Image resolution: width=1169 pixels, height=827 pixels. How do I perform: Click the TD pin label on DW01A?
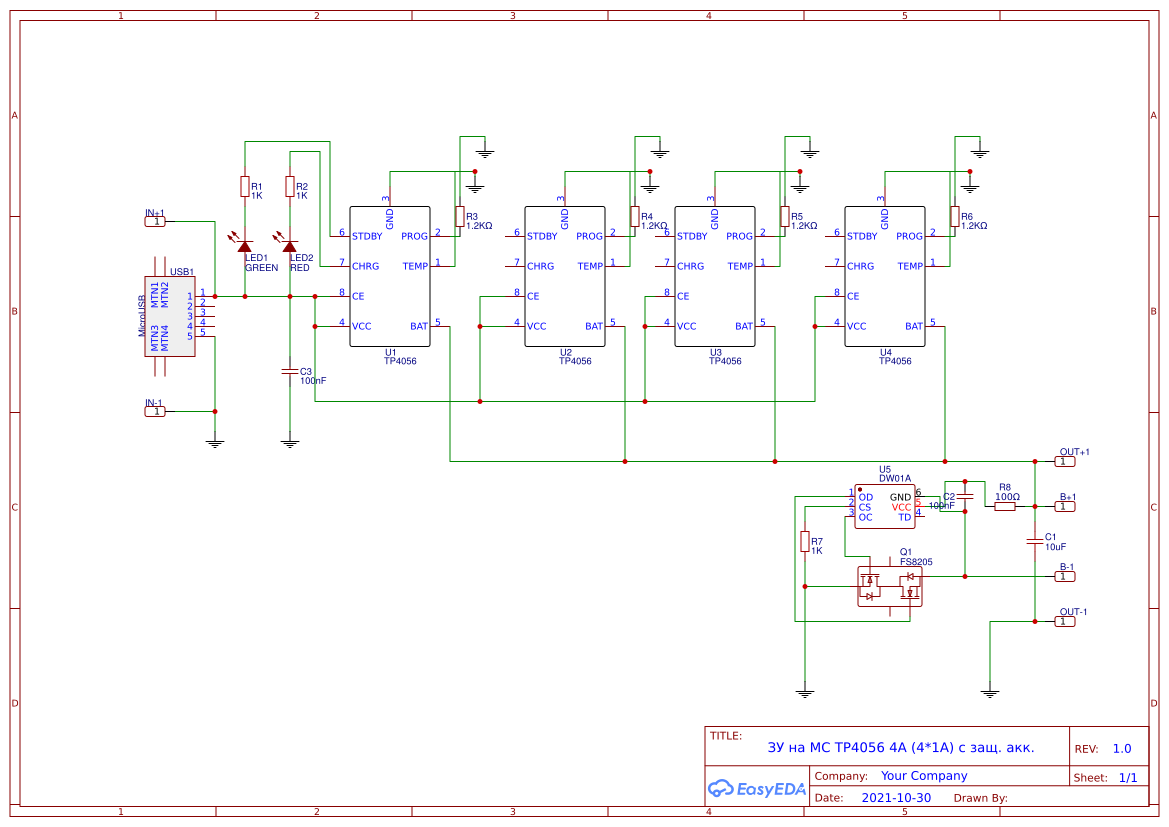pos(904,518)
